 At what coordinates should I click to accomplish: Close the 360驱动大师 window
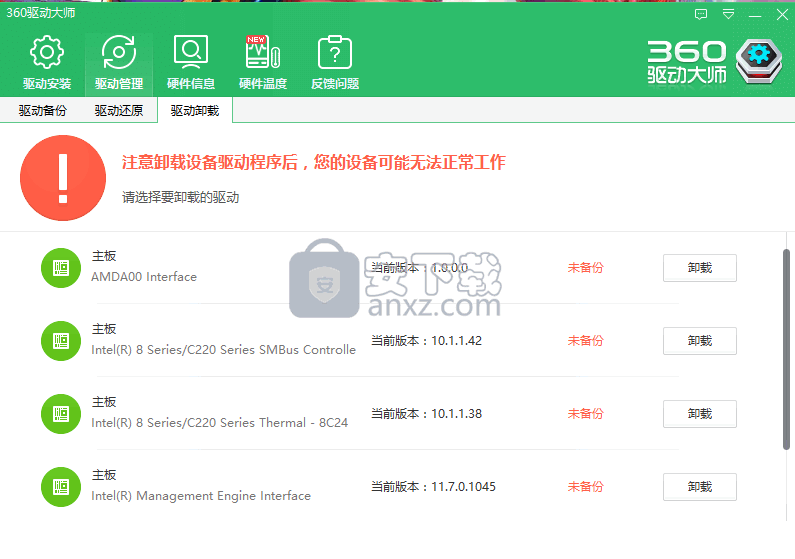[x=782, y=15]
